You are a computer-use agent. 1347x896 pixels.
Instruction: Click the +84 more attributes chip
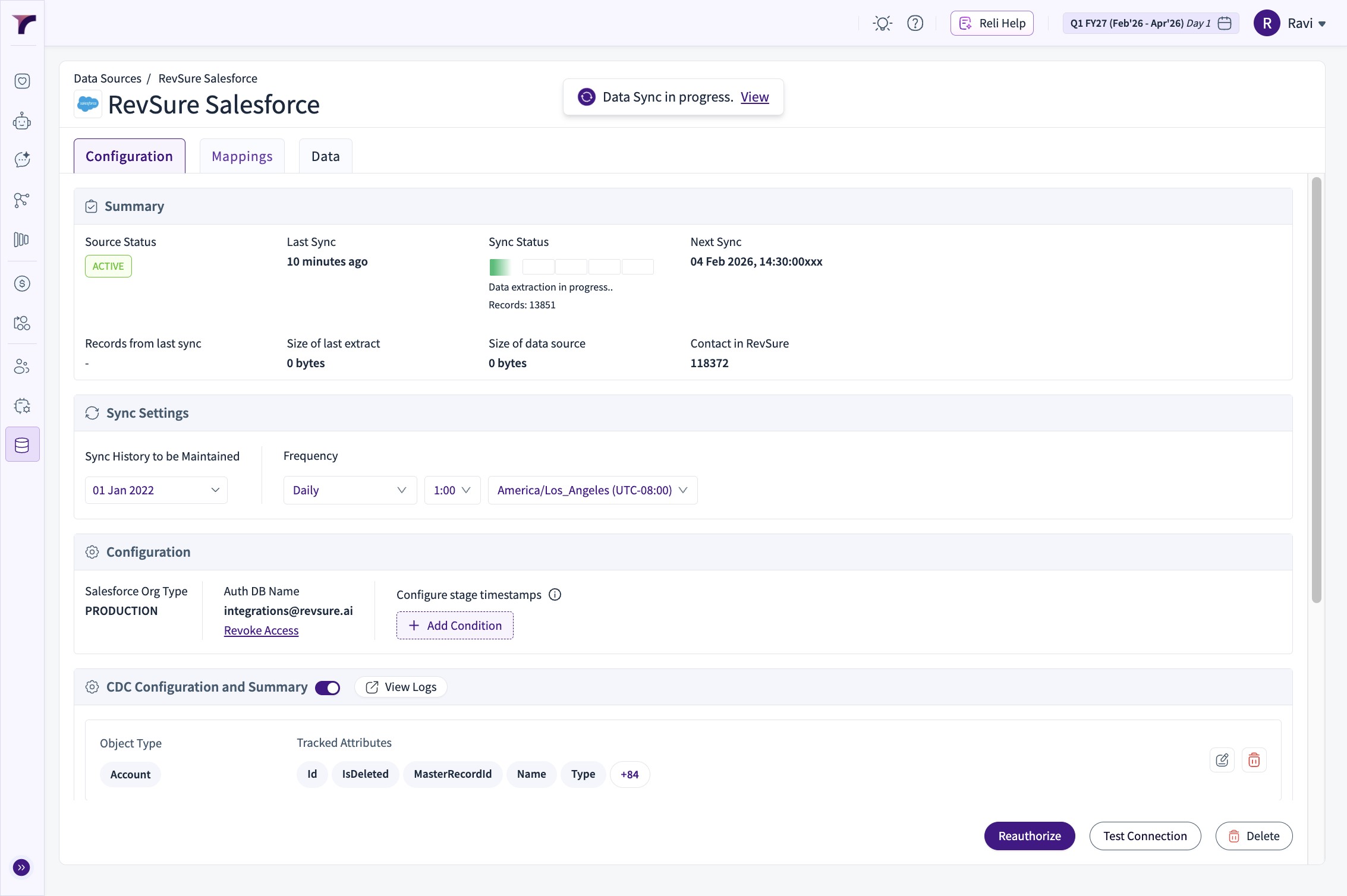[630, 775]
